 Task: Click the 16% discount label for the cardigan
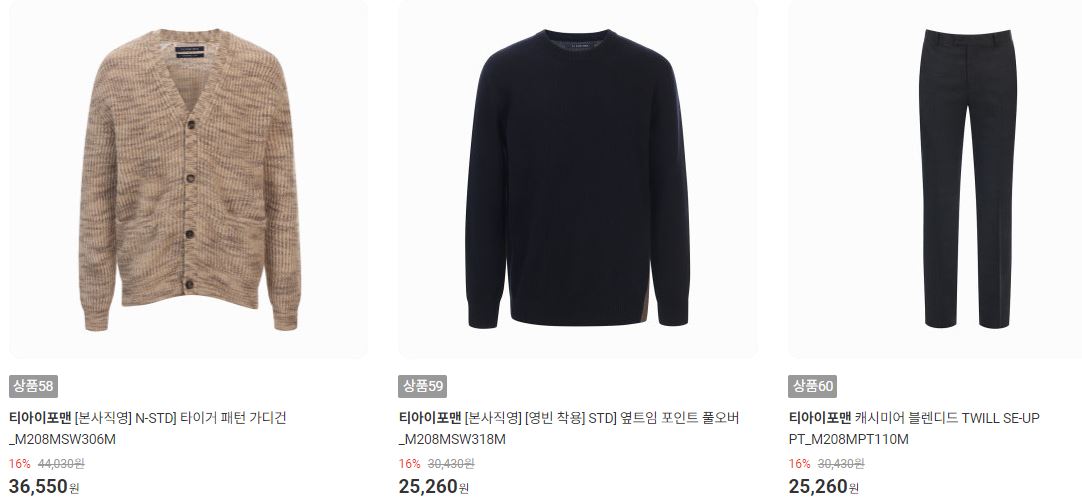(x=19, y=463)
